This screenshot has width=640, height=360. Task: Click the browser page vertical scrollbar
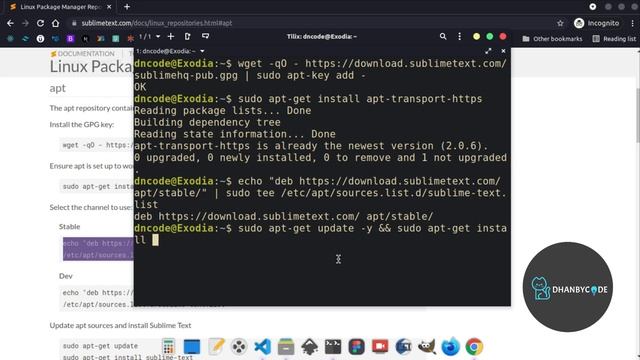click(x=638, y=115)
